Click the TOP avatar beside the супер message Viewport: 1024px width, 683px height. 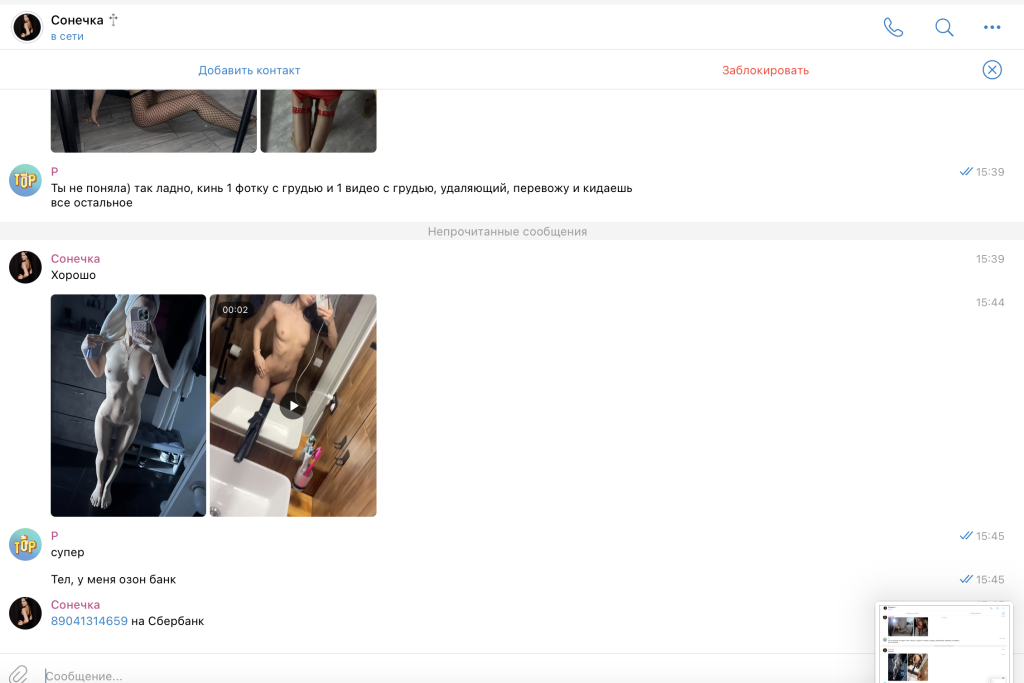[x=25, y=544]
